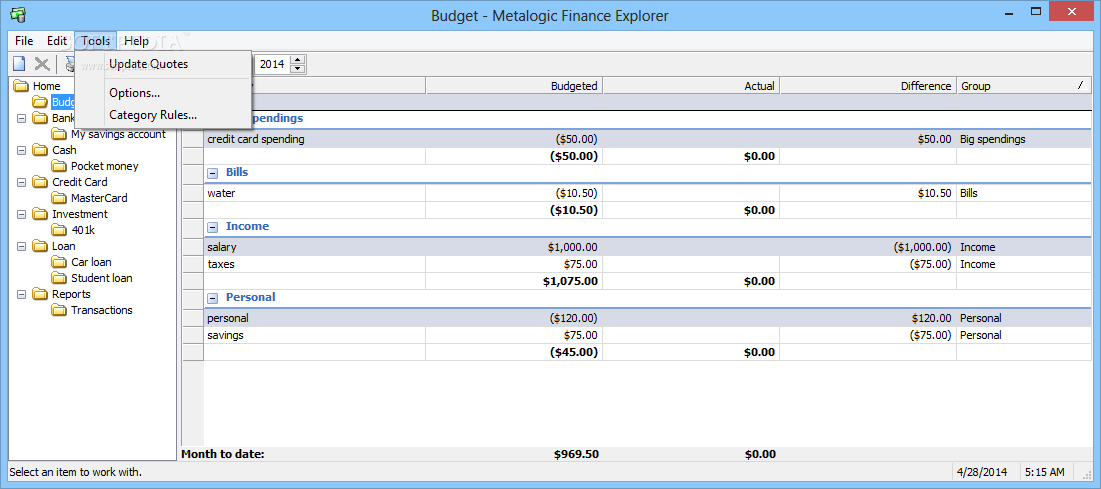Screen dimensions: 1101x489
Task: Sort by the Group column header
Action: coord(1024,86)
